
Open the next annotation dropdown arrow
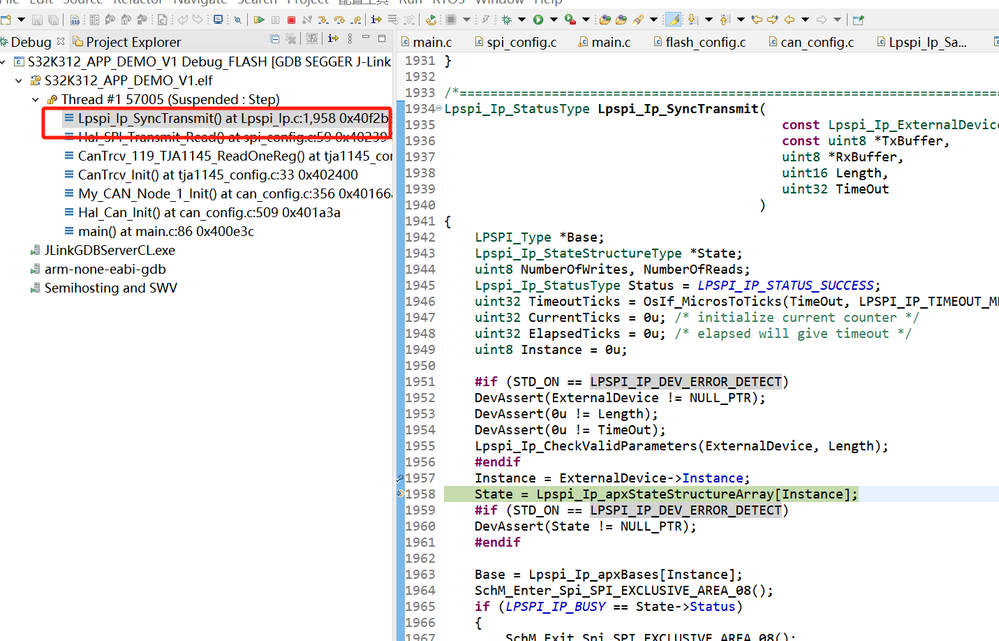(708, 20)
